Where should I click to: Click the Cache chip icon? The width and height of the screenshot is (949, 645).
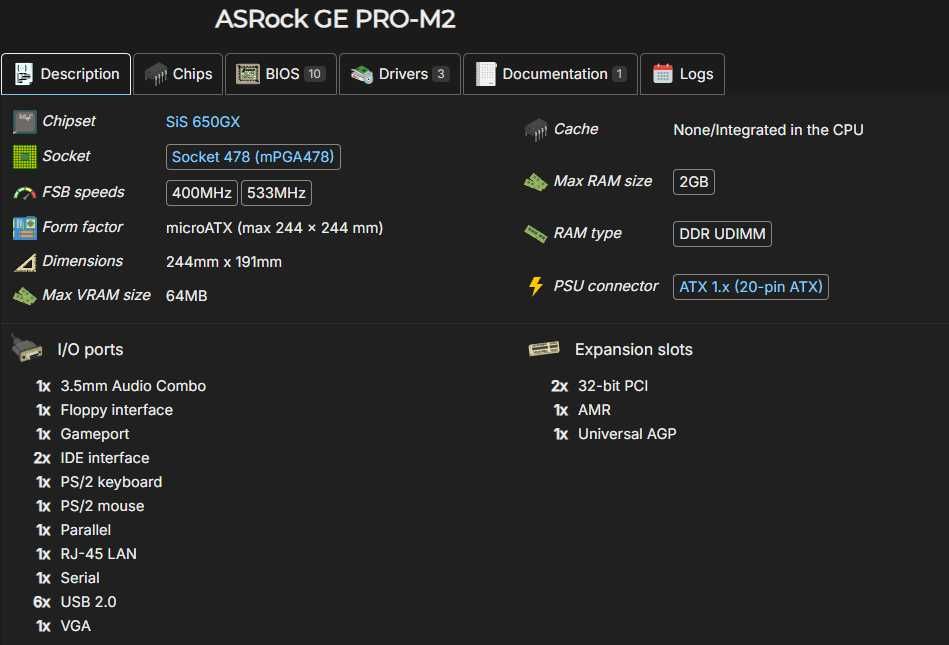coord(536,129)
